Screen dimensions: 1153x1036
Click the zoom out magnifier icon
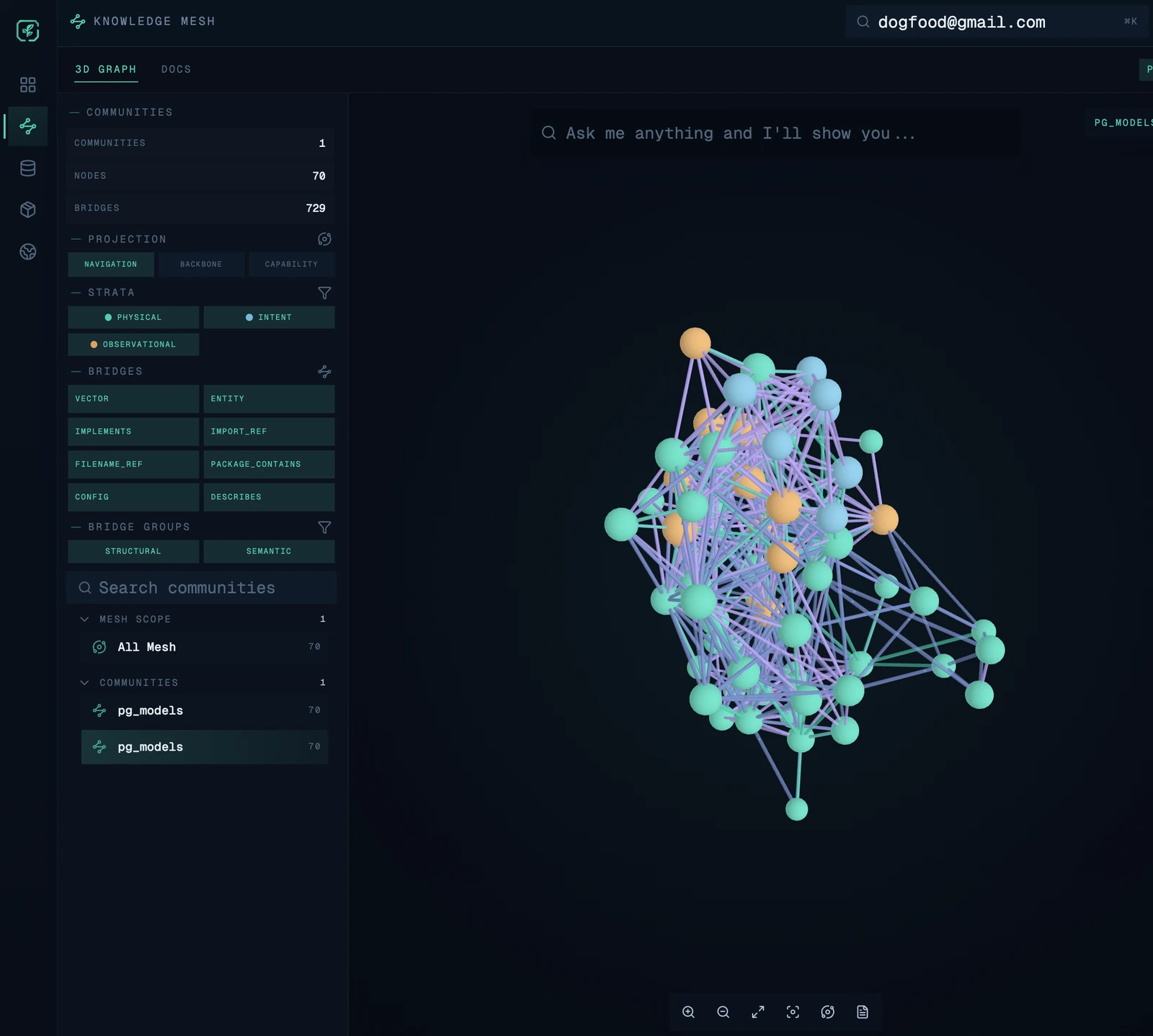coord(723,1012)
